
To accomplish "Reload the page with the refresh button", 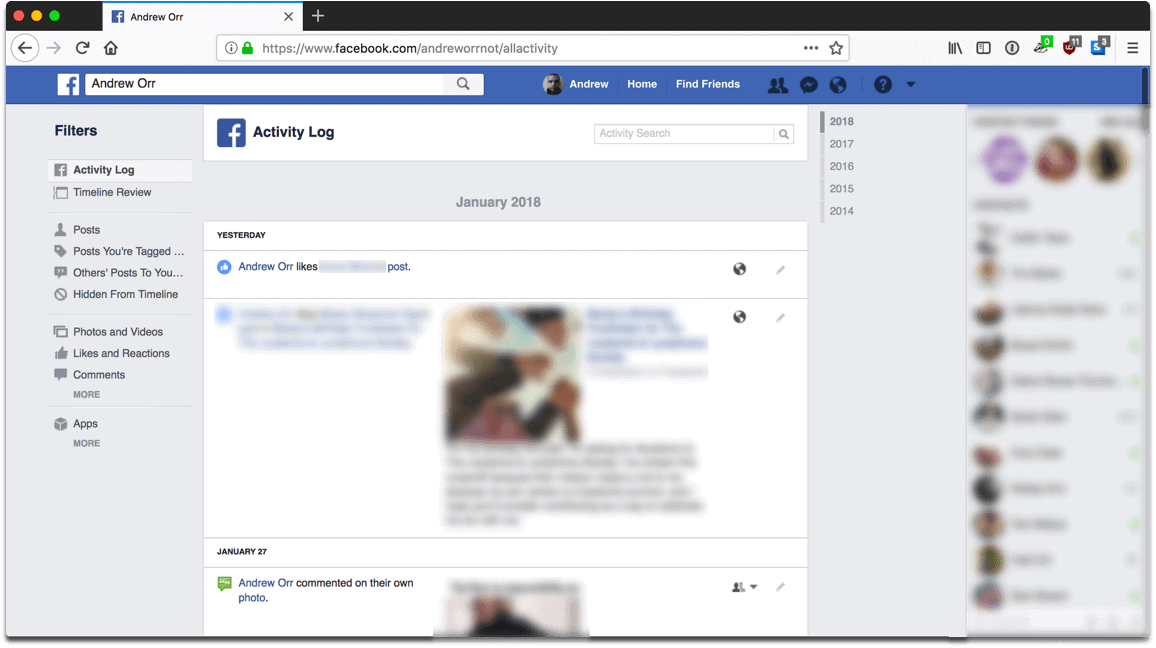I will click(83, 48).
